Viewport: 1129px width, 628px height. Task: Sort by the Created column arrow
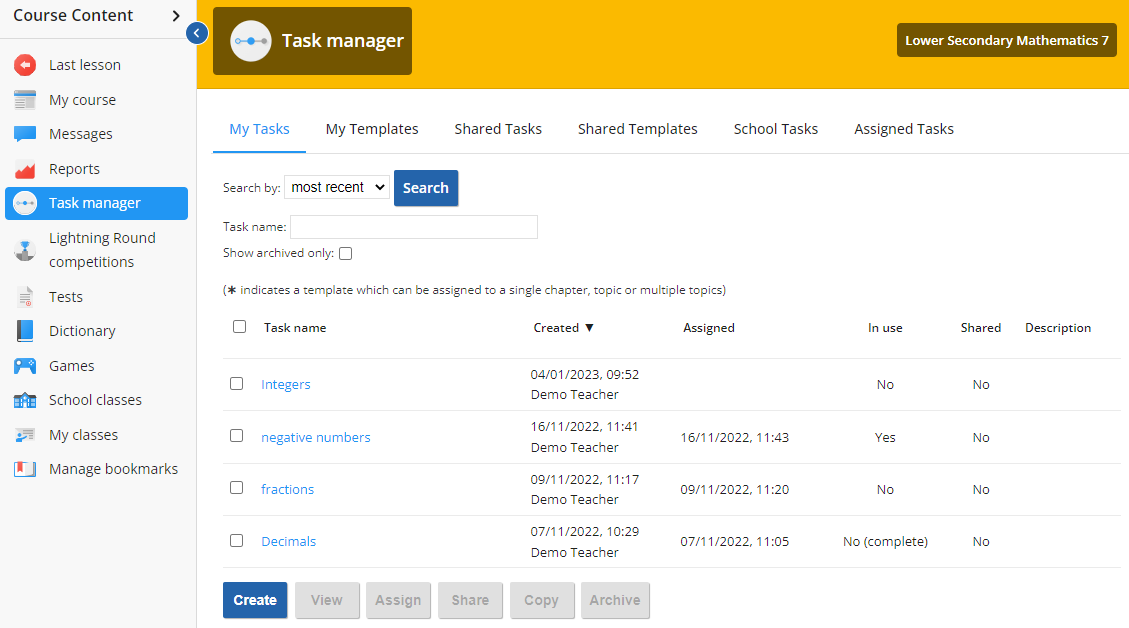point(589,328)
